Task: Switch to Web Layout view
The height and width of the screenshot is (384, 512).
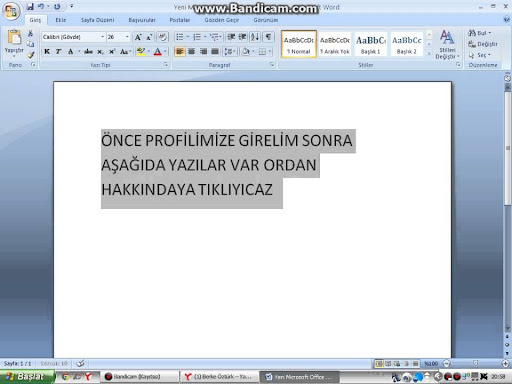Action: pos(397,363)
